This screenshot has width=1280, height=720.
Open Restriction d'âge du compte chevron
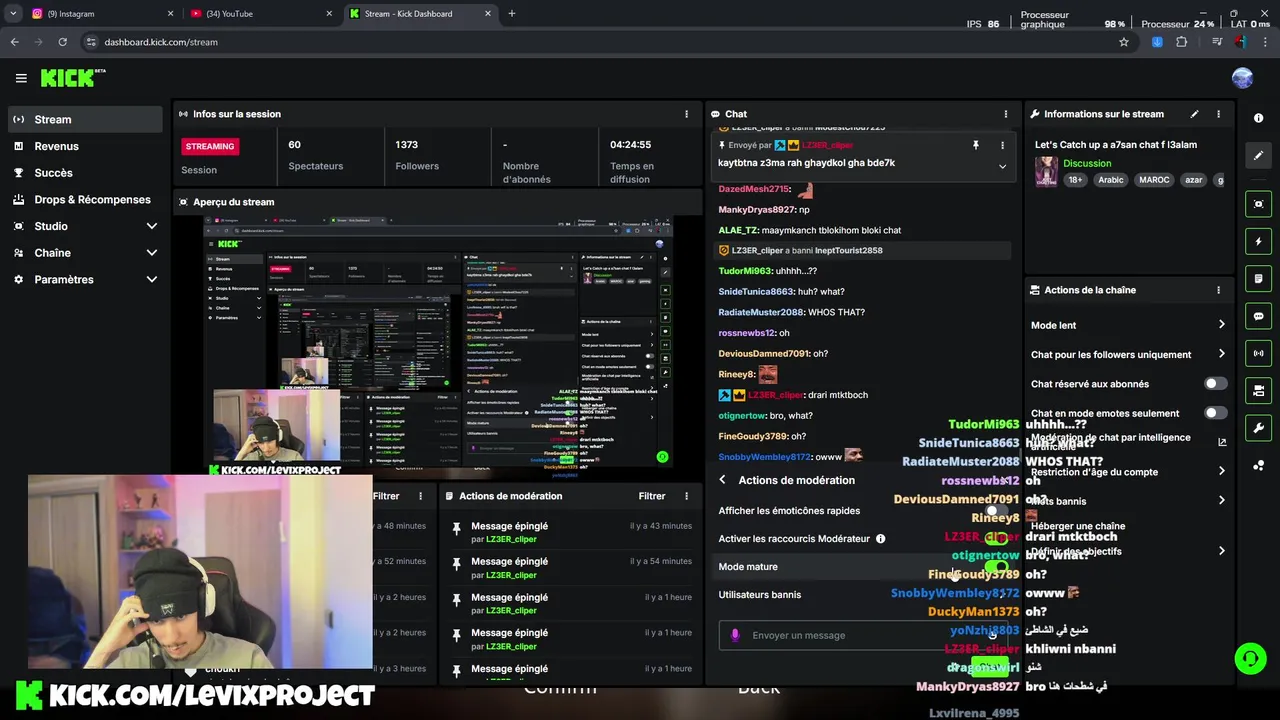coord(1221,471)
